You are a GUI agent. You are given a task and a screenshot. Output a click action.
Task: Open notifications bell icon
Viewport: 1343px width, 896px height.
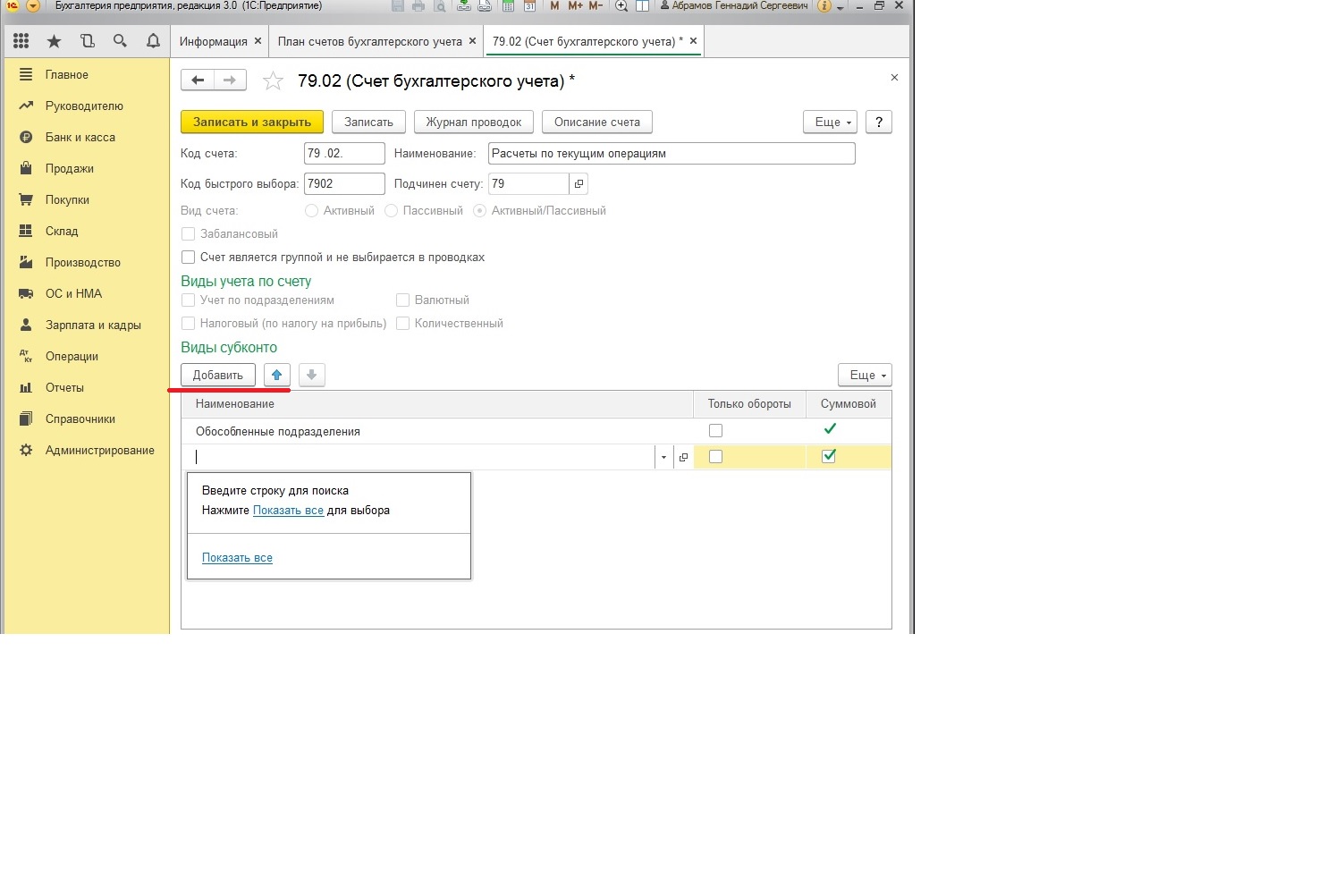pyautogui.click(x=153, y=41)
